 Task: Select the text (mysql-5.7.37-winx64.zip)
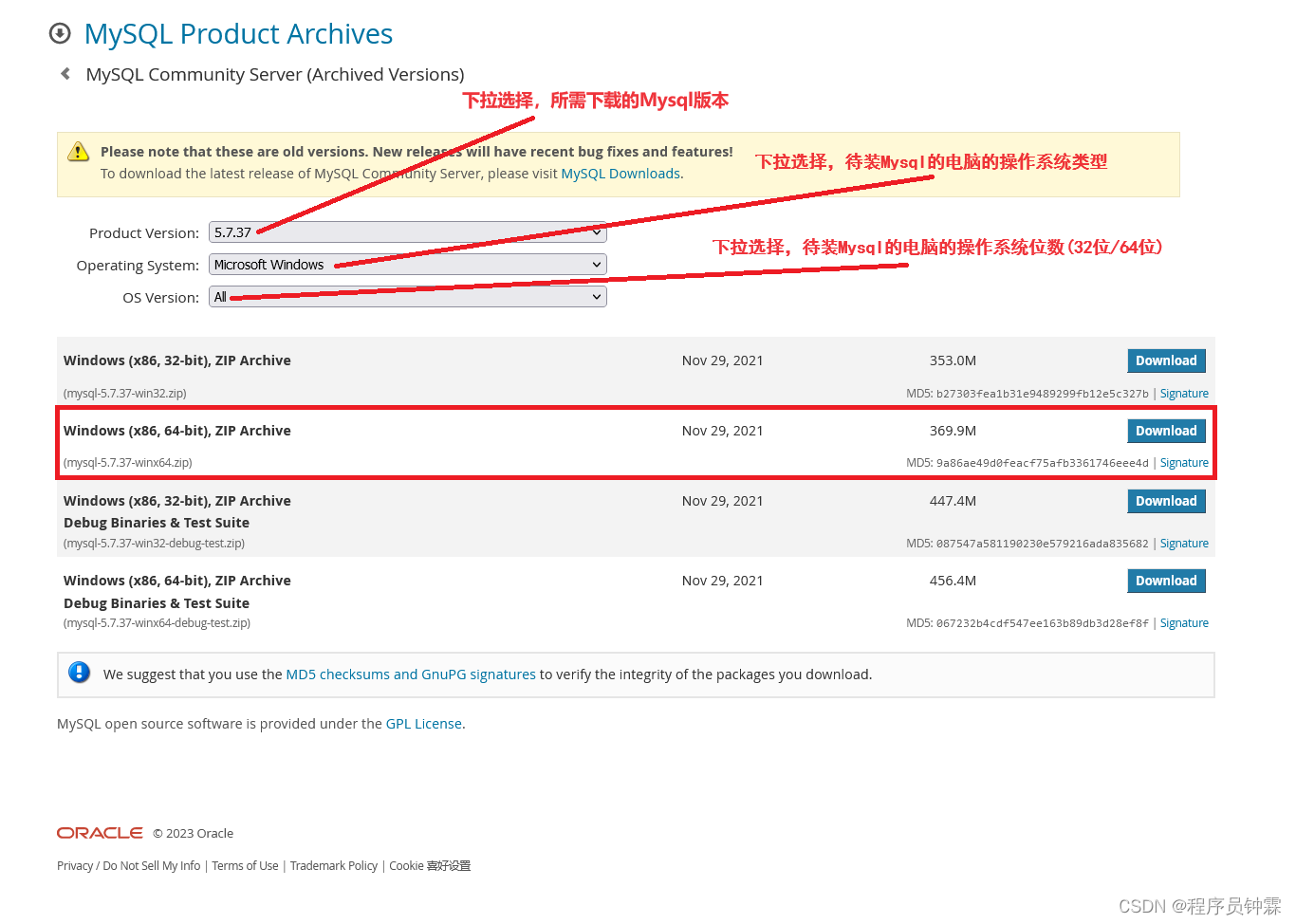(128, 463)
